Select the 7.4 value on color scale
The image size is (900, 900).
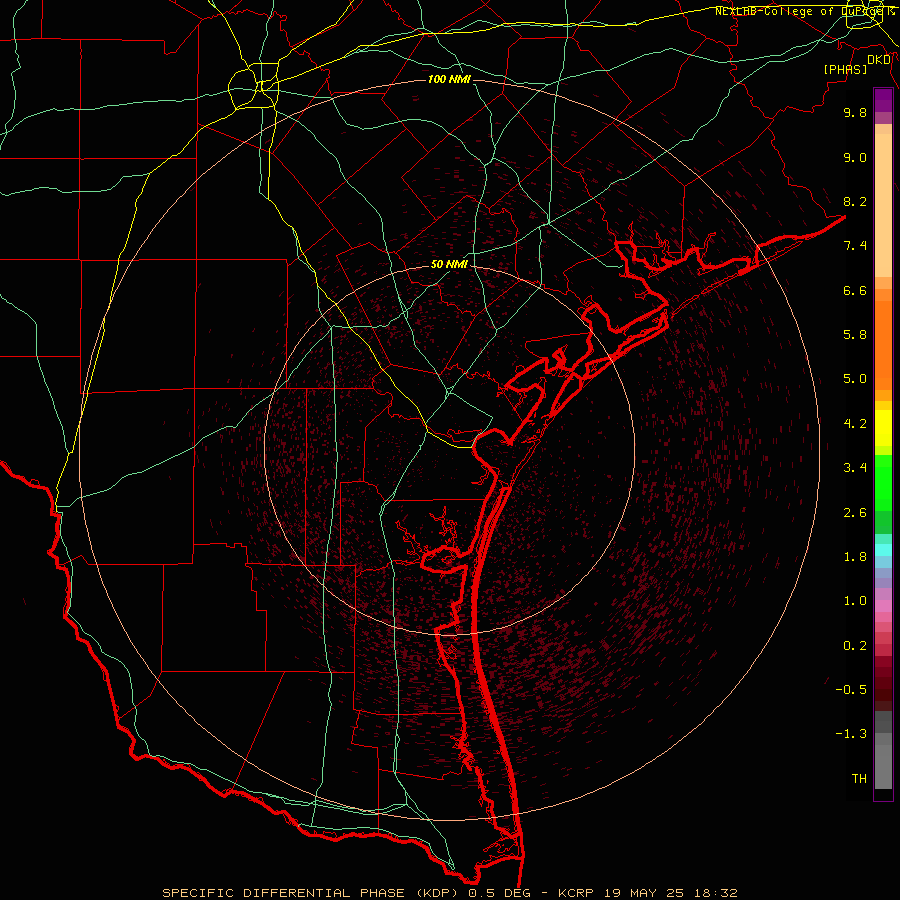tap(855, 246)
